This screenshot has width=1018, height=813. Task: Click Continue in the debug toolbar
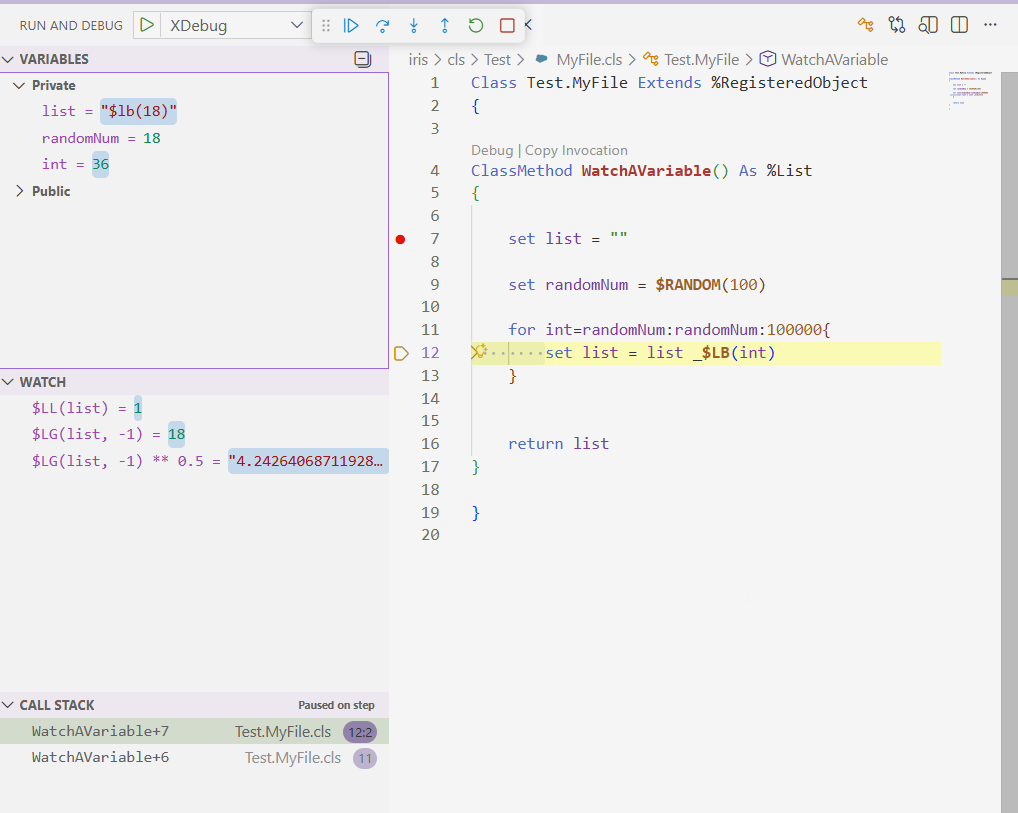coord(351,26)
